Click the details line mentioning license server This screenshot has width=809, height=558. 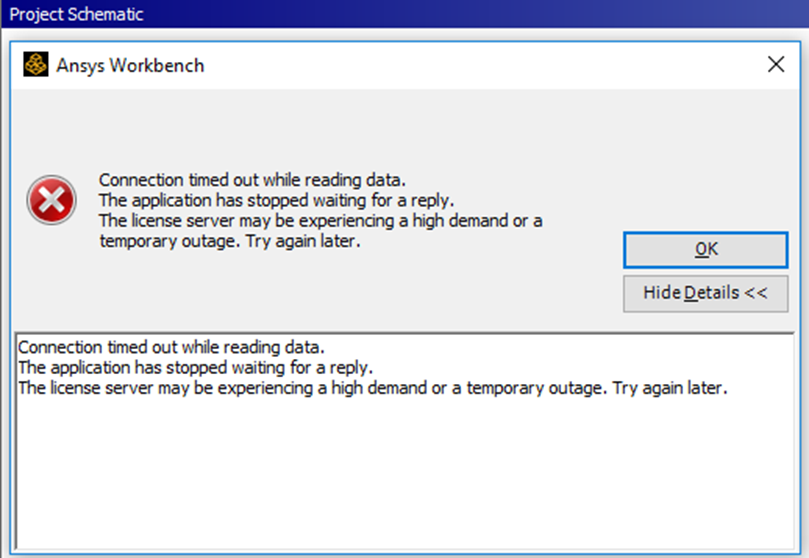point(373,388)
